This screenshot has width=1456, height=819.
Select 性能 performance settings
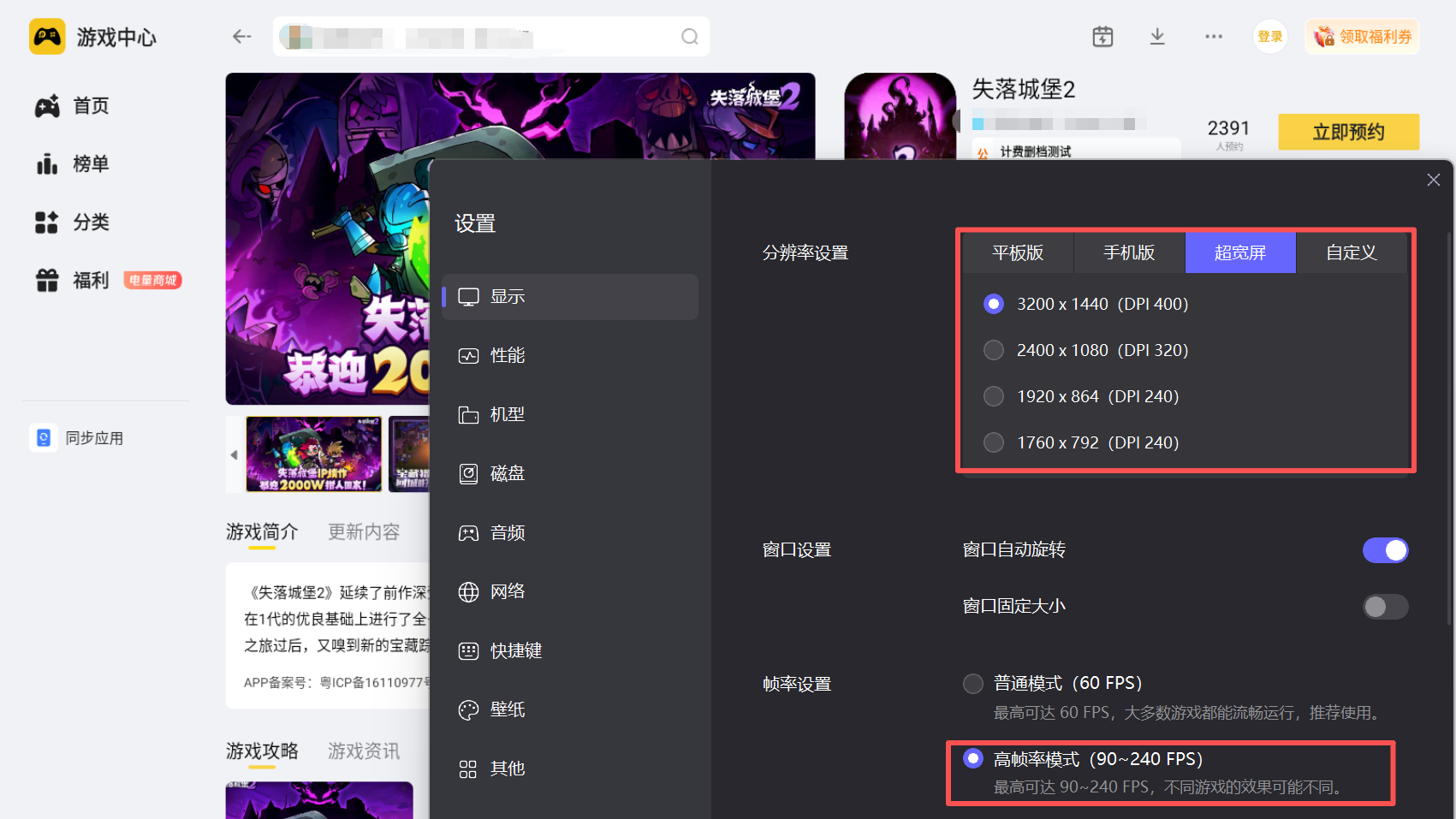[x=570, y=356]
